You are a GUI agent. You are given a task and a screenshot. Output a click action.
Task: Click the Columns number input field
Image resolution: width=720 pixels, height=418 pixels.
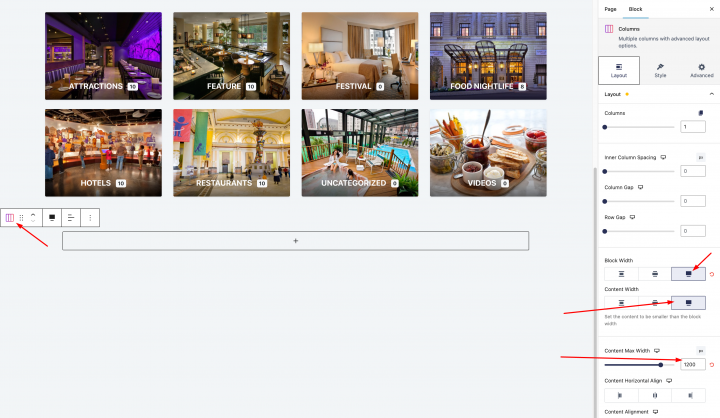(693, 127)
